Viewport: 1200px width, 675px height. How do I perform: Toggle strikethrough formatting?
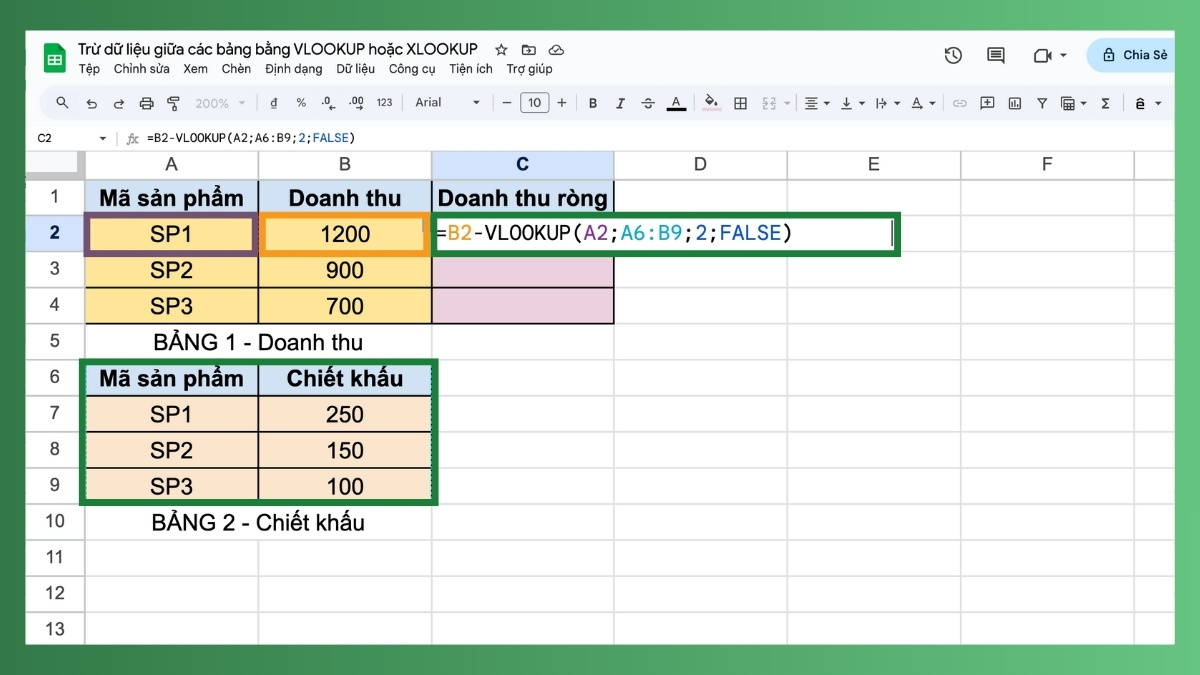pos(648,102)
